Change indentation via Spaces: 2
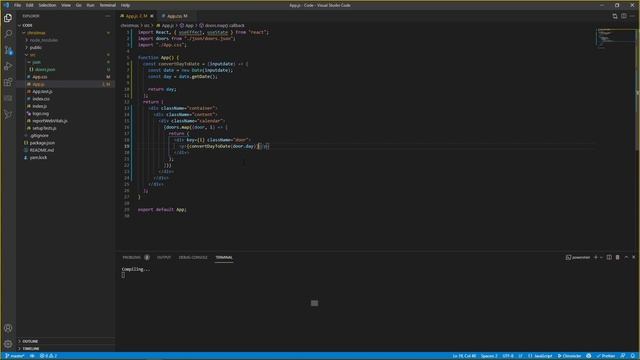This screenshot has height=360, width=640. pos(489,356)
